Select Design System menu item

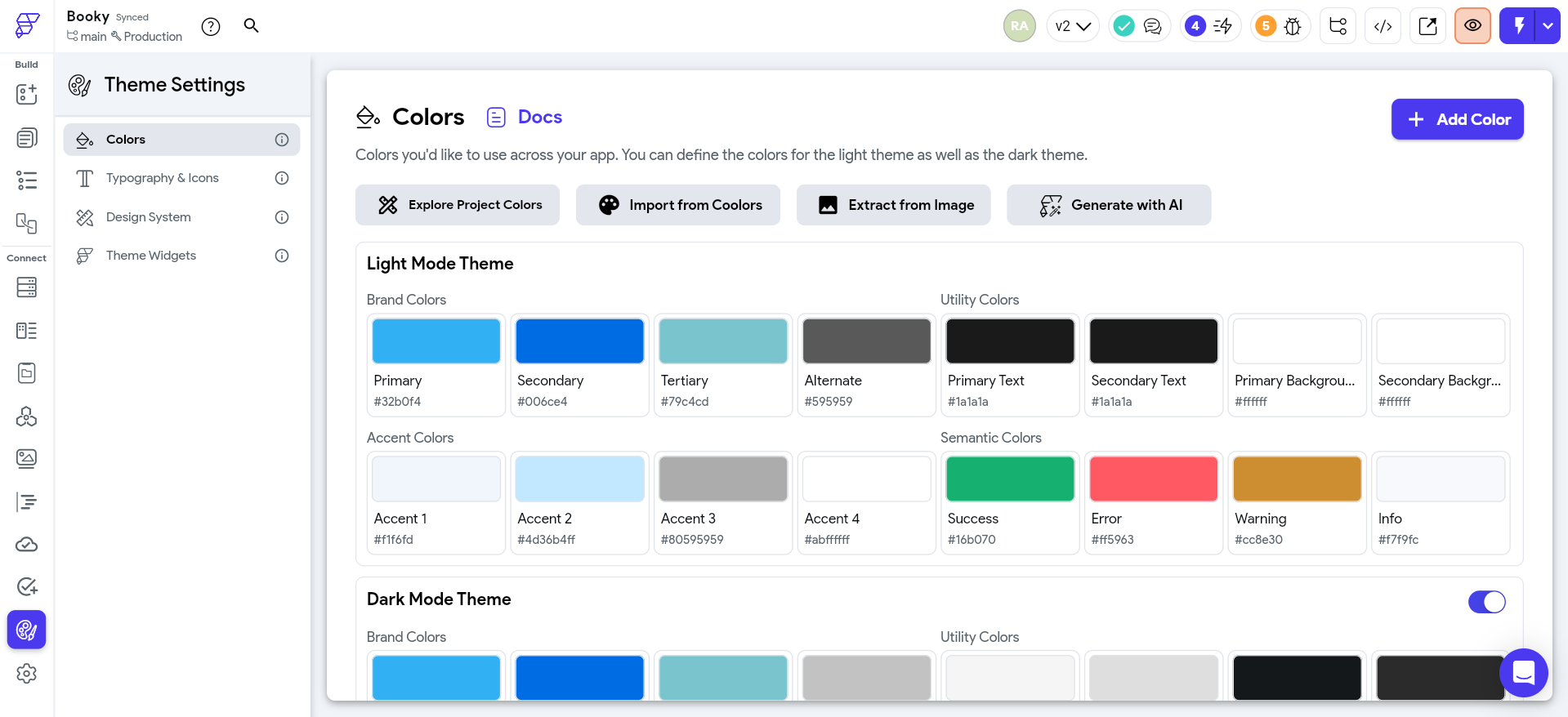[181, 217]
